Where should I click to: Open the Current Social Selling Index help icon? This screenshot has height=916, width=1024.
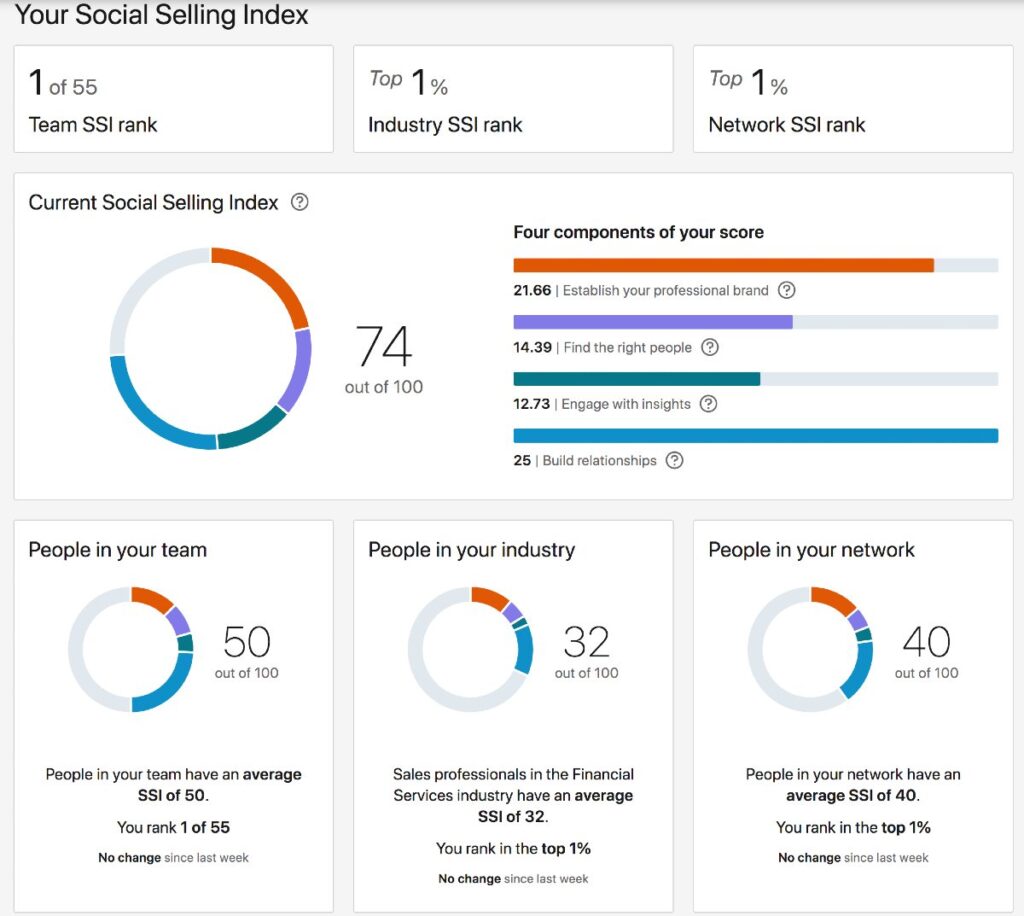click(x=299, y=202)
